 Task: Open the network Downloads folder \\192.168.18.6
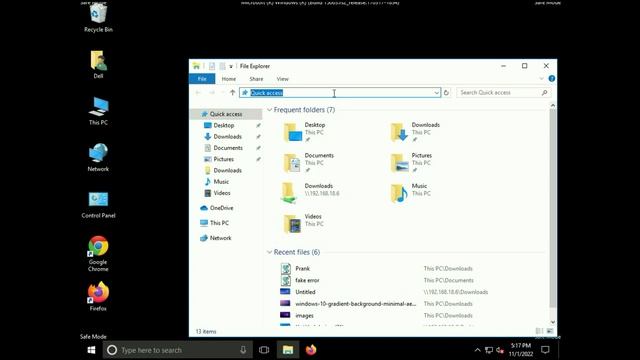coord(310,193)
